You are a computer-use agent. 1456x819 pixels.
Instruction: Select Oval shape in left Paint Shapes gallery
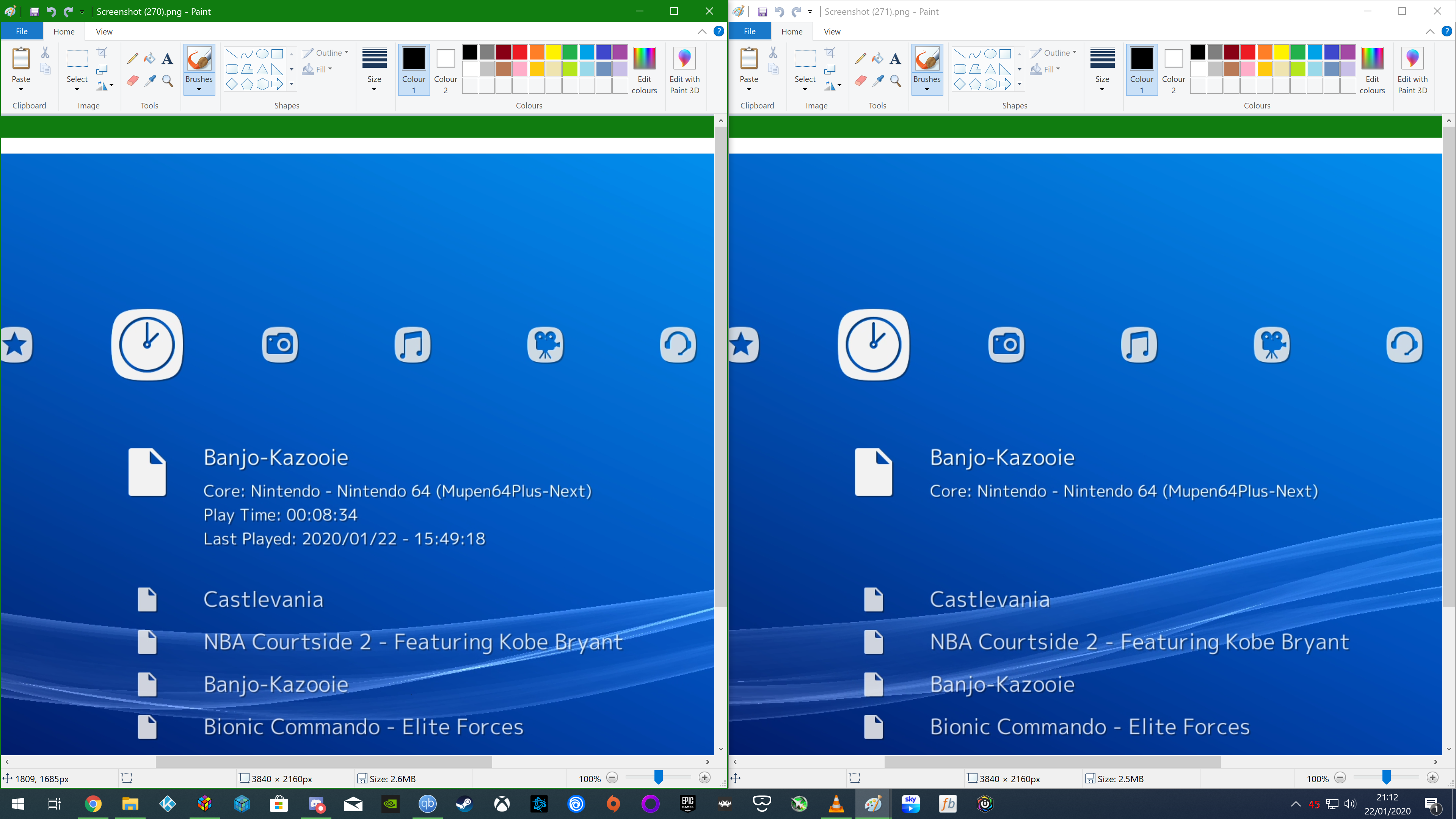pyautogui.click(x=262, y=54)
